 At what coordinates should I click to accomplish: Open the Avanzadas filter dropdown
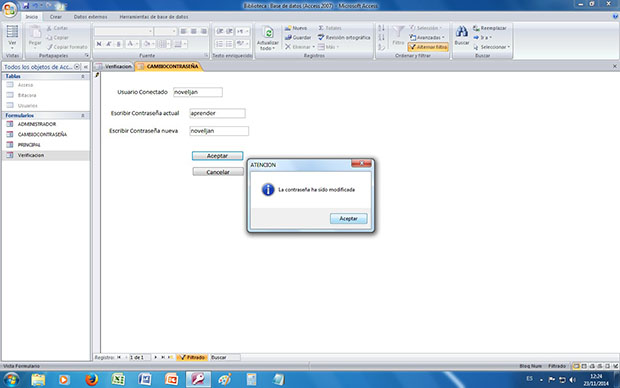pyautogui.click(x=427, y=37)
